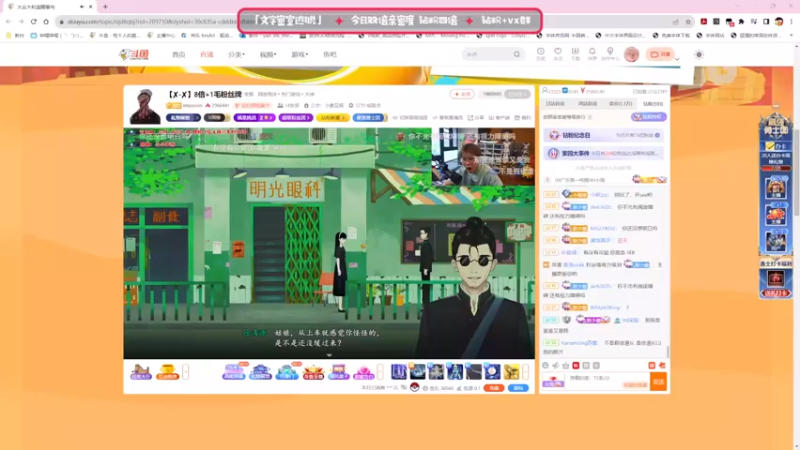The height and width of the screenshot is (450, 800).
Task: Open the gold treasure activity icon
Action: coord(167,372)
